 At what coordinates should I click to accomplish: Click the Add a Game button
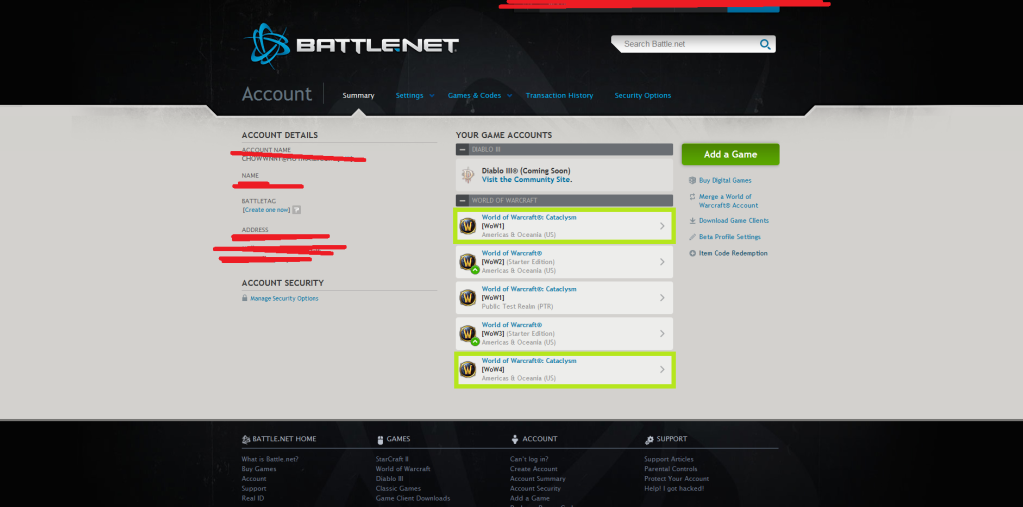[x=730, y=155]
